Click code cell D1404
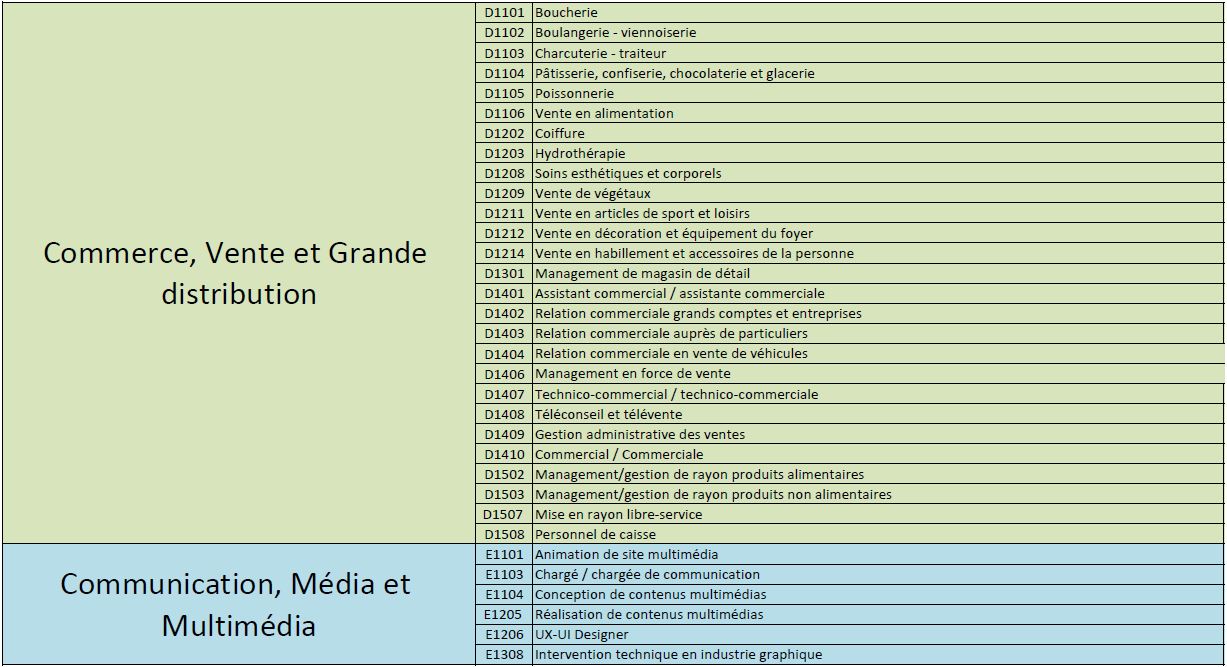Screen dimensions: 1227x667 [x=504, y=353]
